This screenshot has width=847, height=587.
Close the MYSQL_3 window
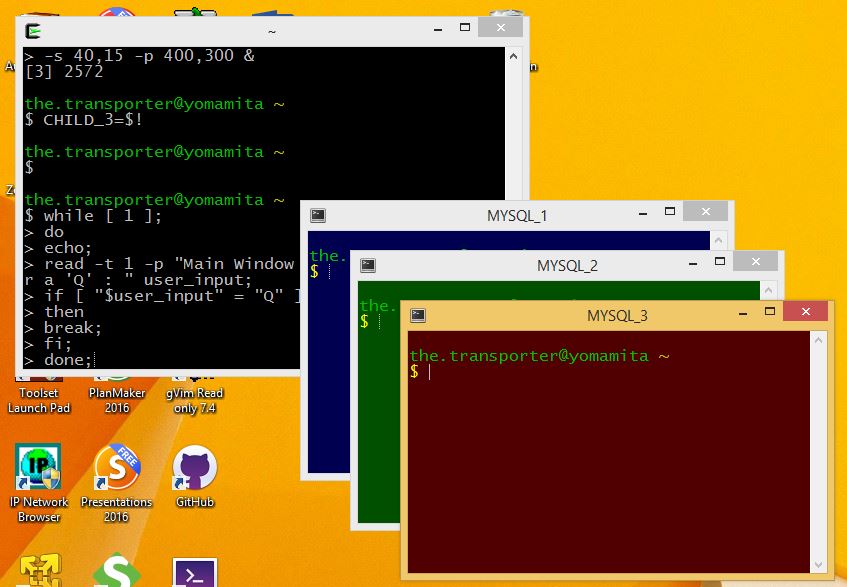[805, 312]
